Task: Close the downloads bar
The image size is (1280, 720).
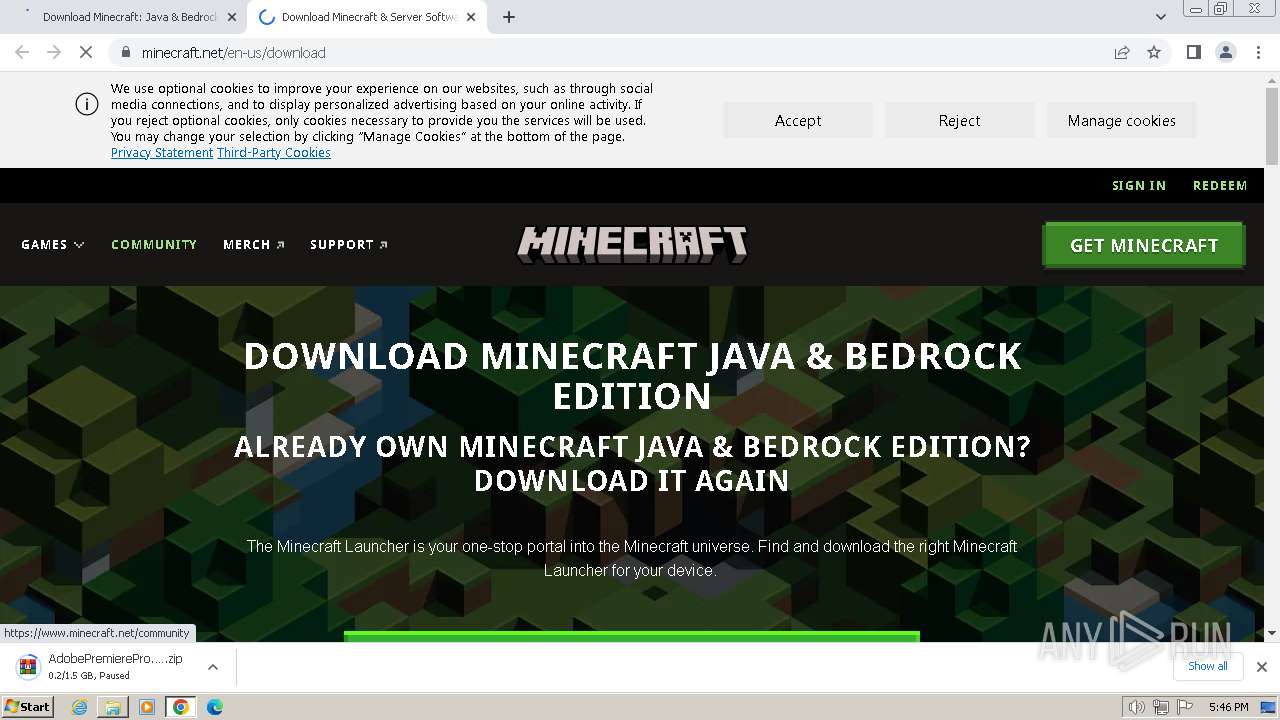Action: coord(1261,667)
